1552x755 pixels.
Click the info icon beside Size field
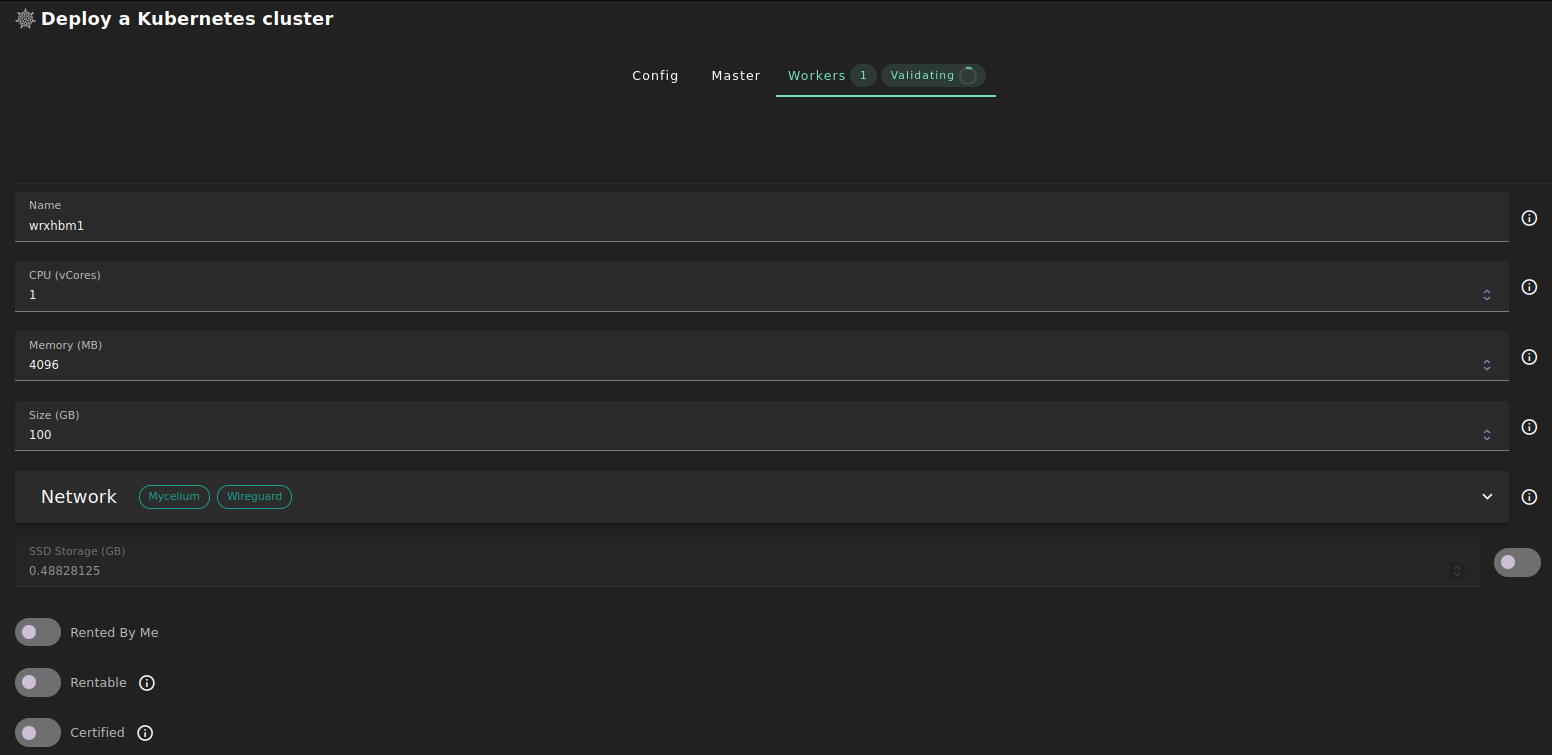point(1529,427)
